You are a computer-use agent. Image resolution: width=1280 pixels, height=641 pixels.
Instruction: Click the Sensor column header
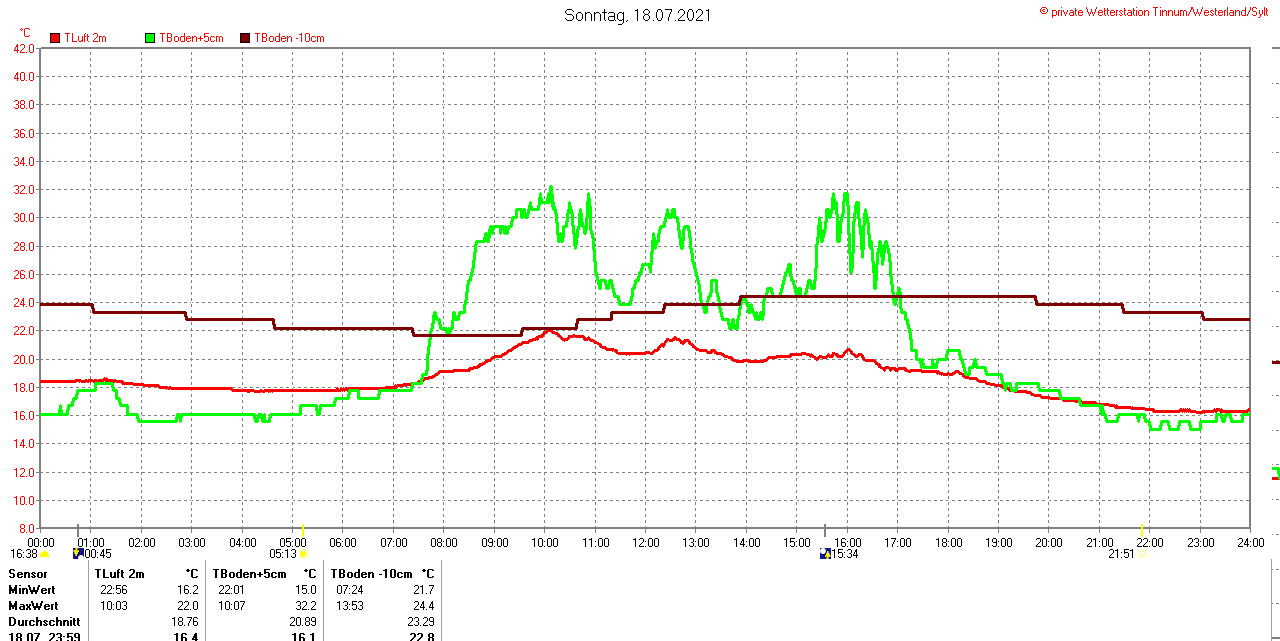[x=27, y=574]
